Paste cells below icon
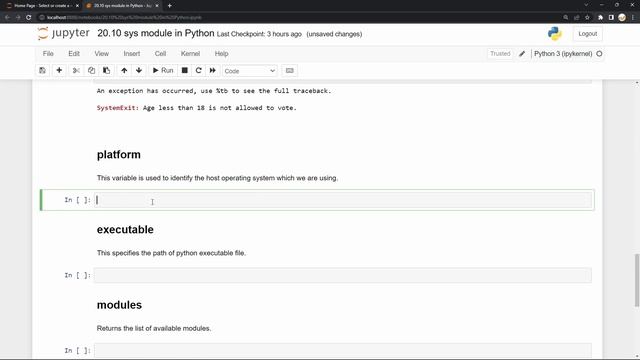 [x=107, y=71]
